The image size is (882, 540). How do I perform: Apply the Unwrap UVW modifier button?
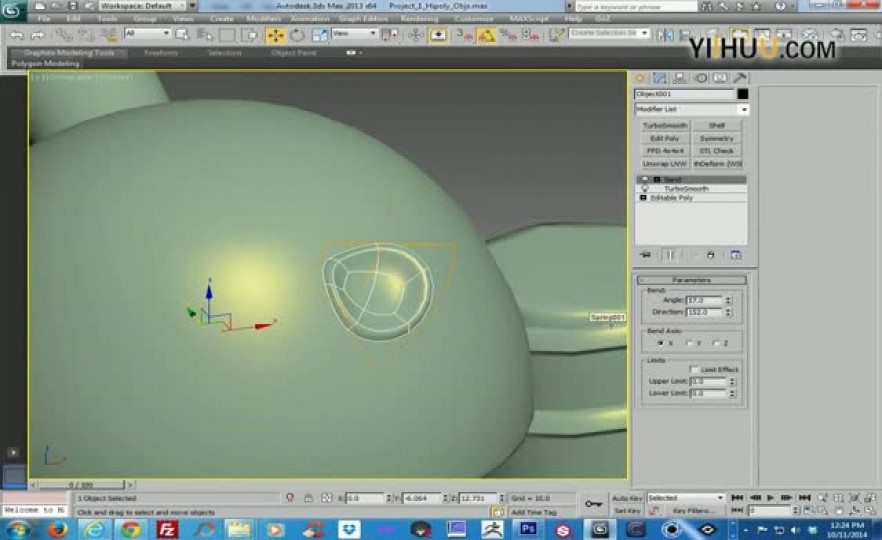point(665,164)
